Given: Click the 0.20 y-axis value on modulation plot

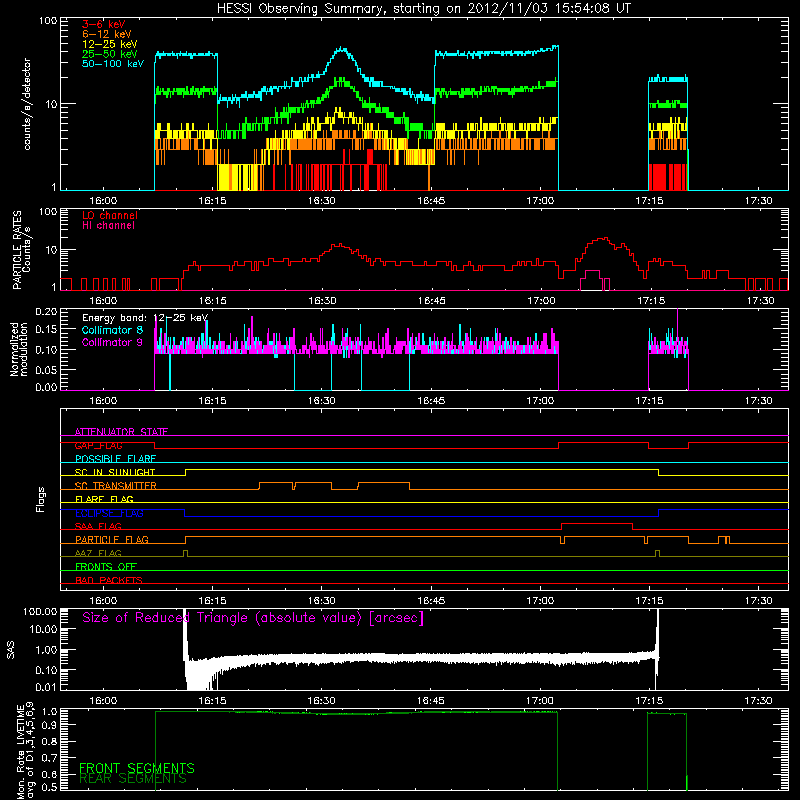Looking at the screenshot, I should point(46,312).
